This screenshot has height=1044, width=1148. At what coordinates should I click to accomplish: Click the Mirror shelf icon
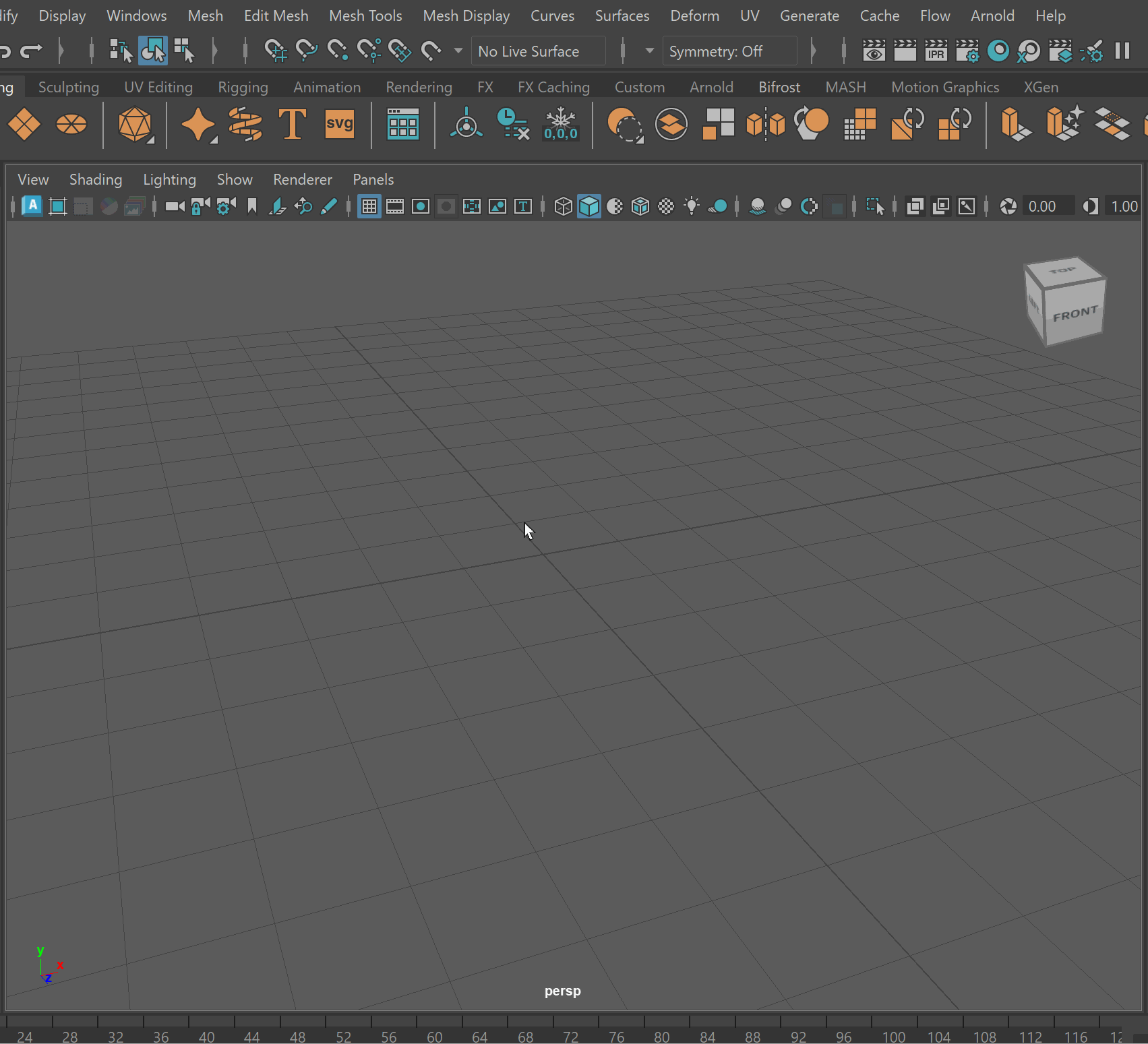coord(766,124)
